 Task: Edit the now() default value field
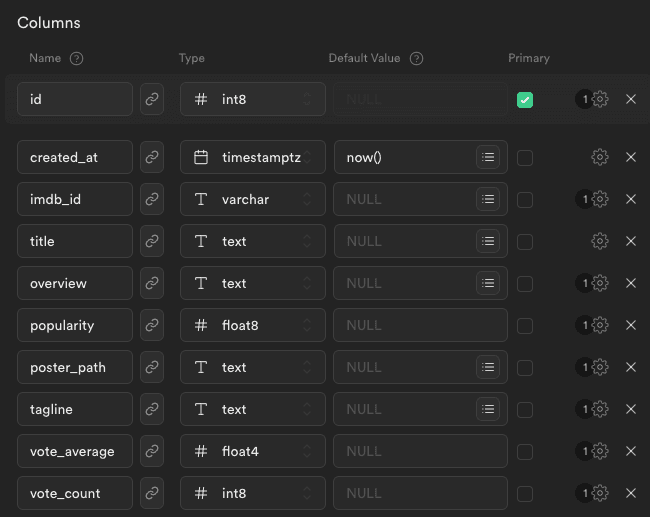[405, 157]
